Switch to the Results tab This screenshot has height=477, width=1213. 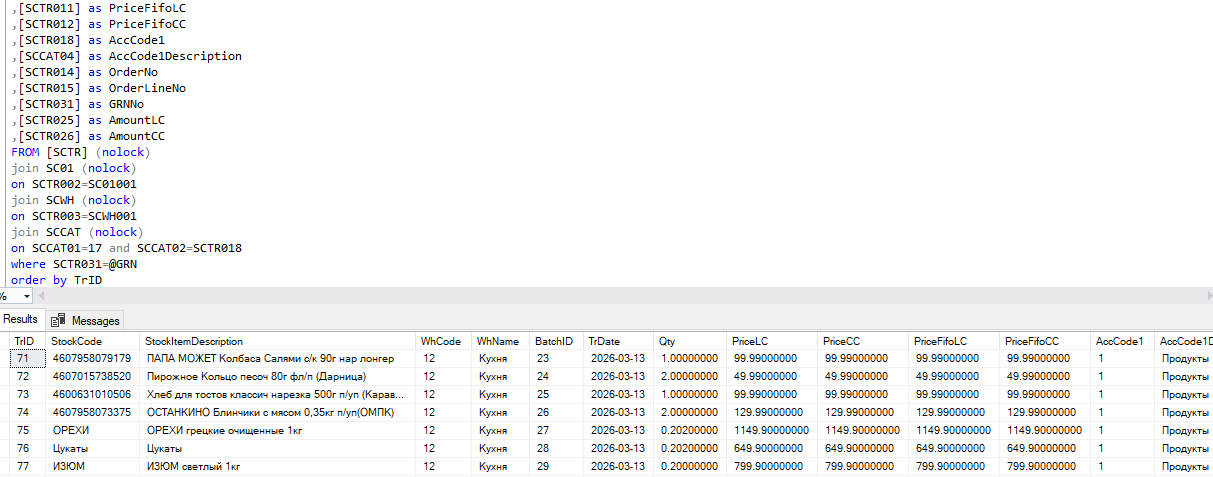coord(20,319)
